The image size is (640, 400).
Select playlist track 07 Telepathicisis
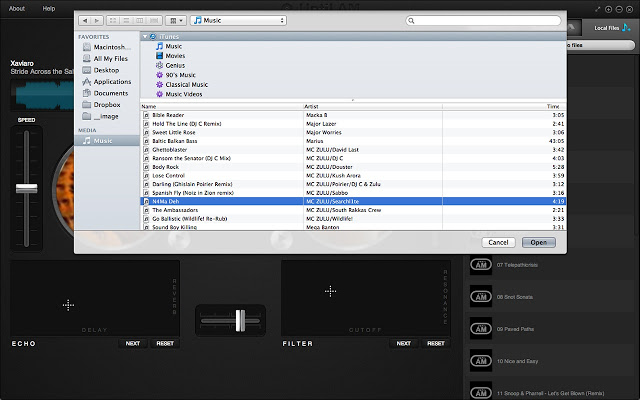click(551, 265)
